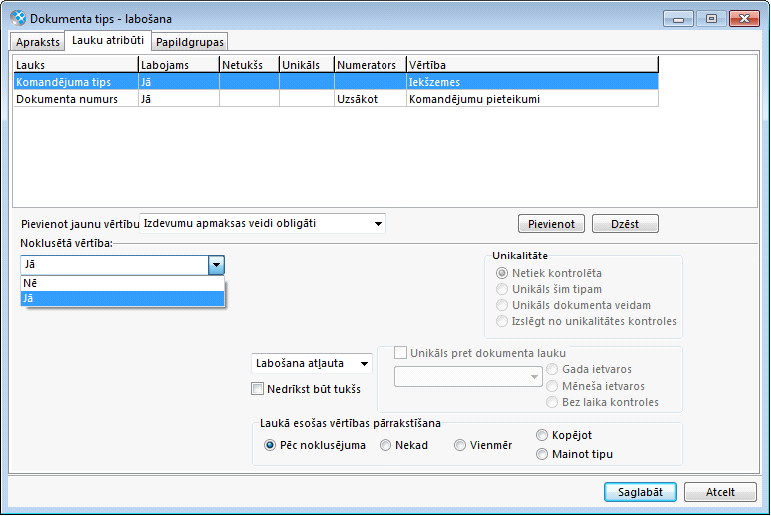771x516 pixels.
Task: Save changes with Saglabāt button
Action: [640, 492]
